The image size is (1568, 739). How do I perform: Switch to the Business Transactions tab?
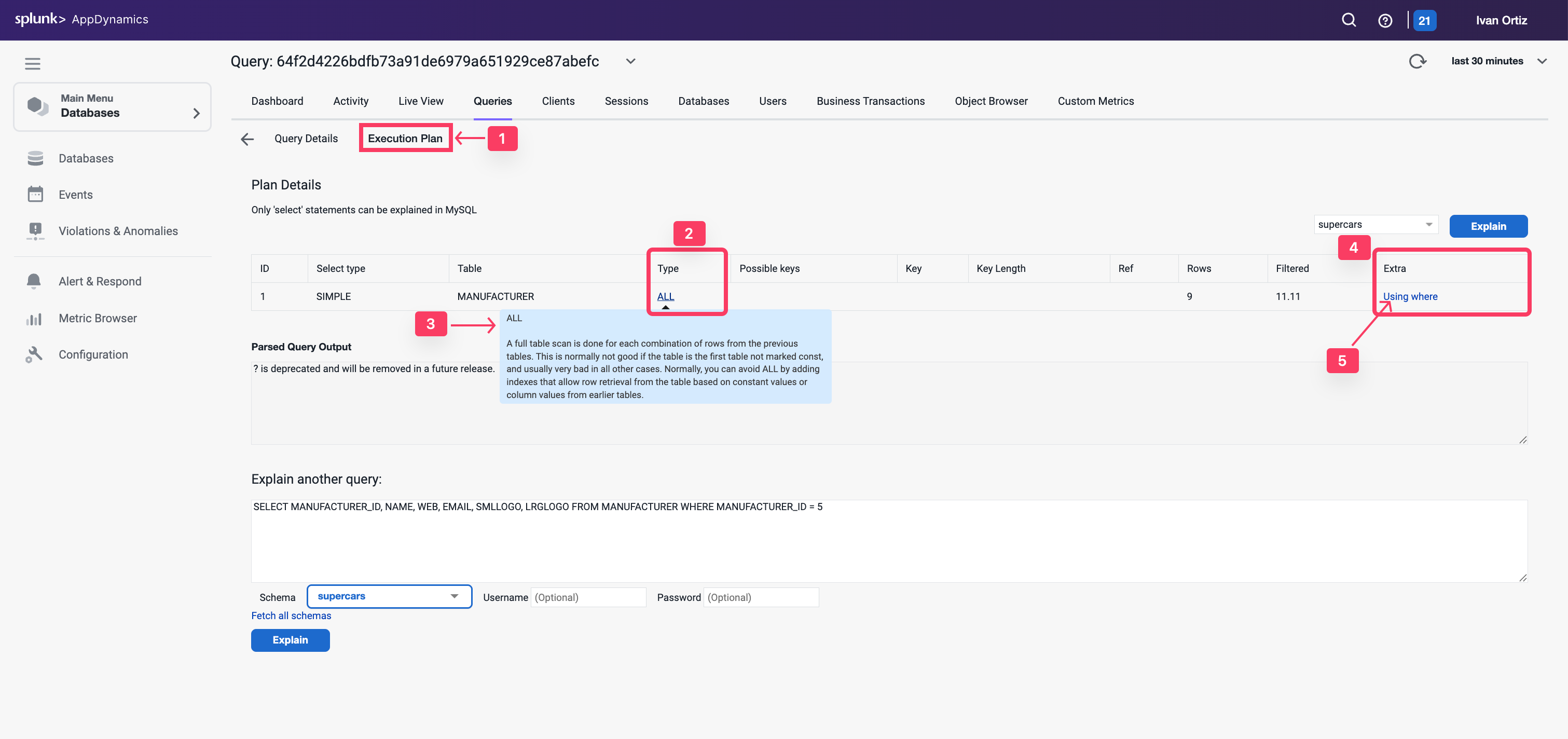click(871, 101)
